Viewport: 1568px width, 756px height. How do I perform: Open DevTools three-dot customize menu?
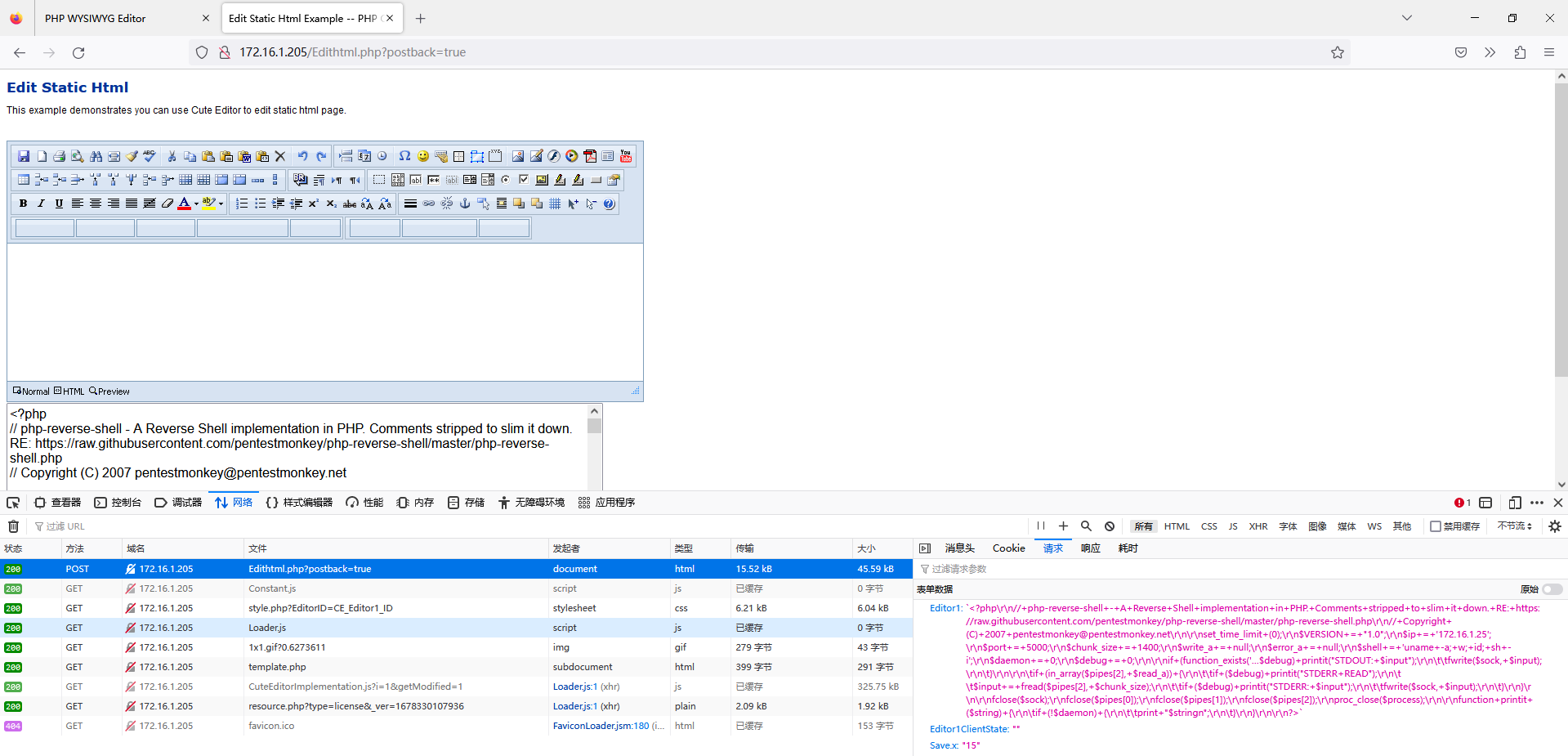pos(1537,503)
